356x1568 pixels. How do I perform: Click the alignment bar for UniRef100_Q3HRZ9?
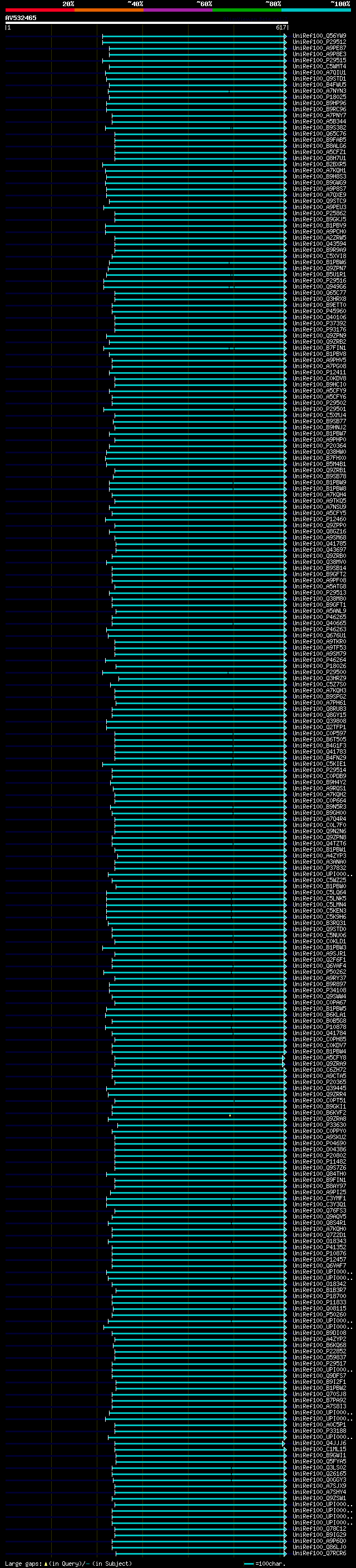(202, 679)
